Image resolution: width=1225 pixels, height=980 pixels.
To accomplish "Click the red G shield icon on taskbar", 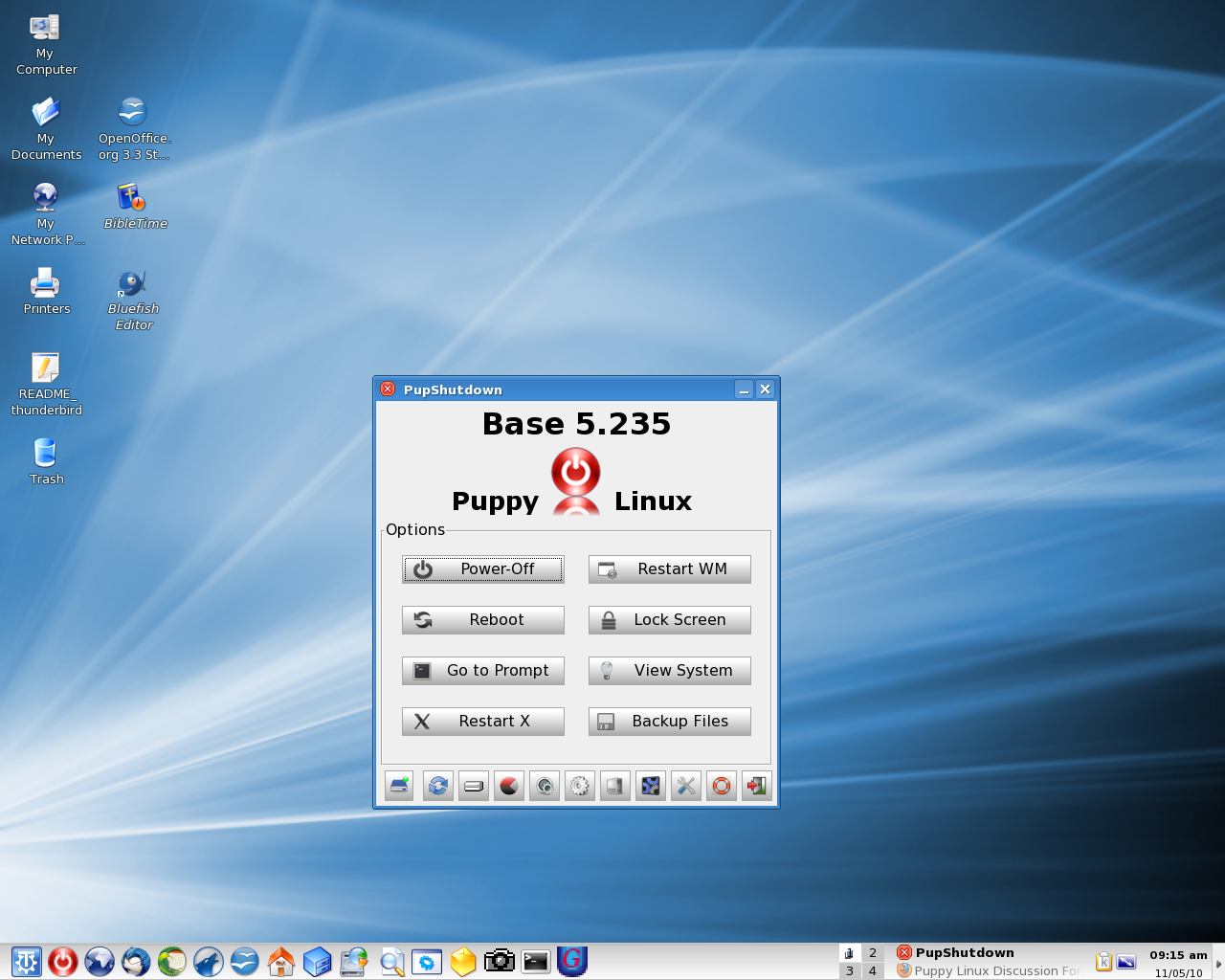I will coord(572,961).
